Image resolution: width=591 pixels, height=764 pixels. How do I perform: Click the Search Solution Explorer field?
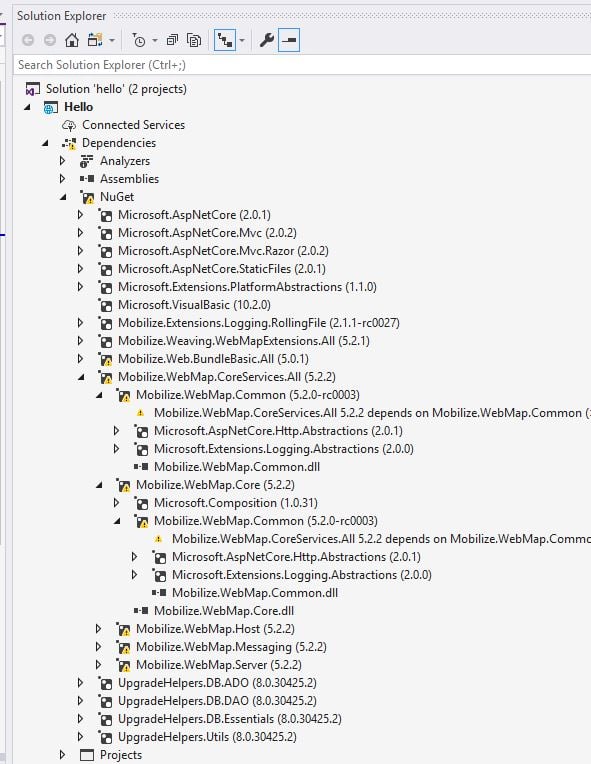pos(302,65)
